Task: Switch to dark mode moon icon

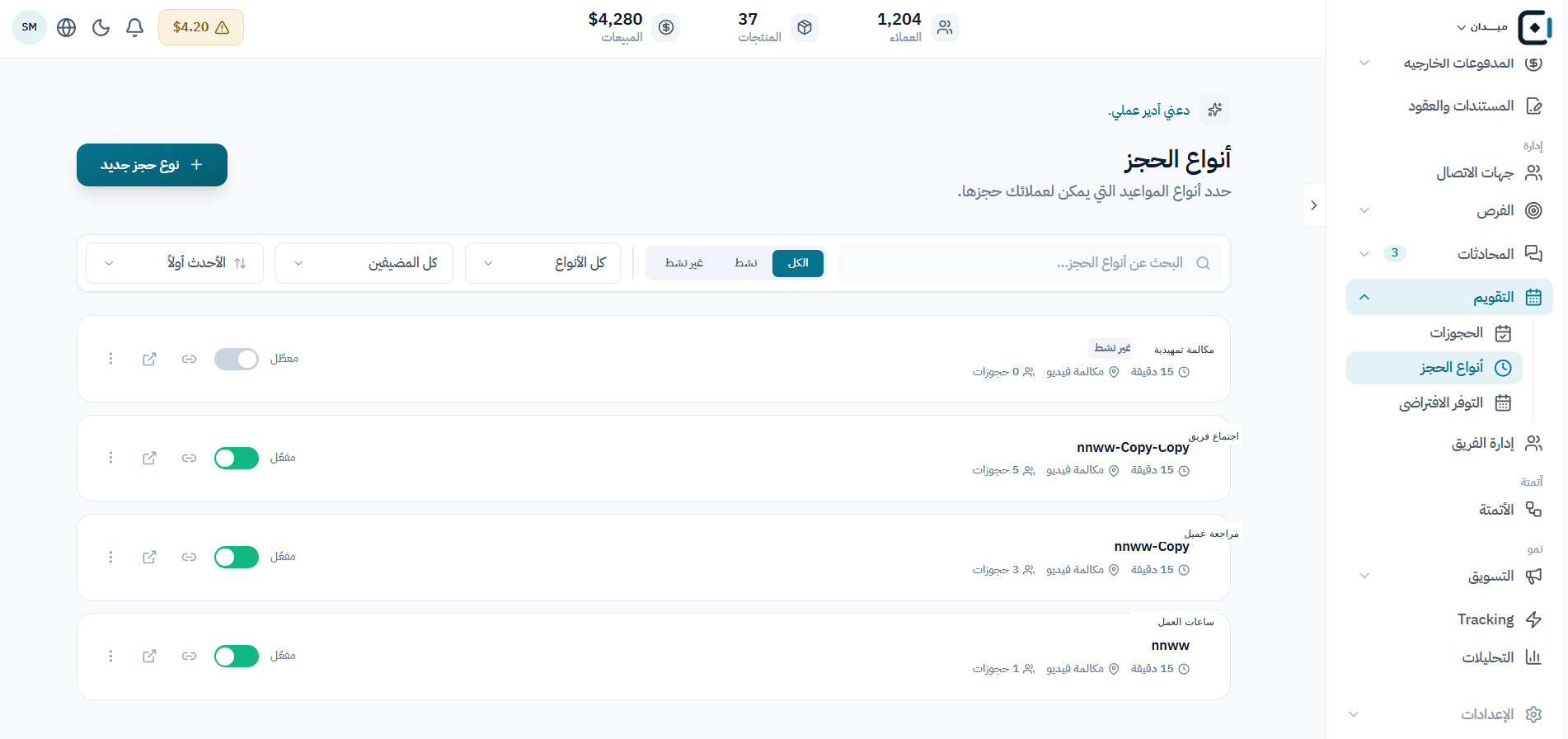Action: coord(101,27)
